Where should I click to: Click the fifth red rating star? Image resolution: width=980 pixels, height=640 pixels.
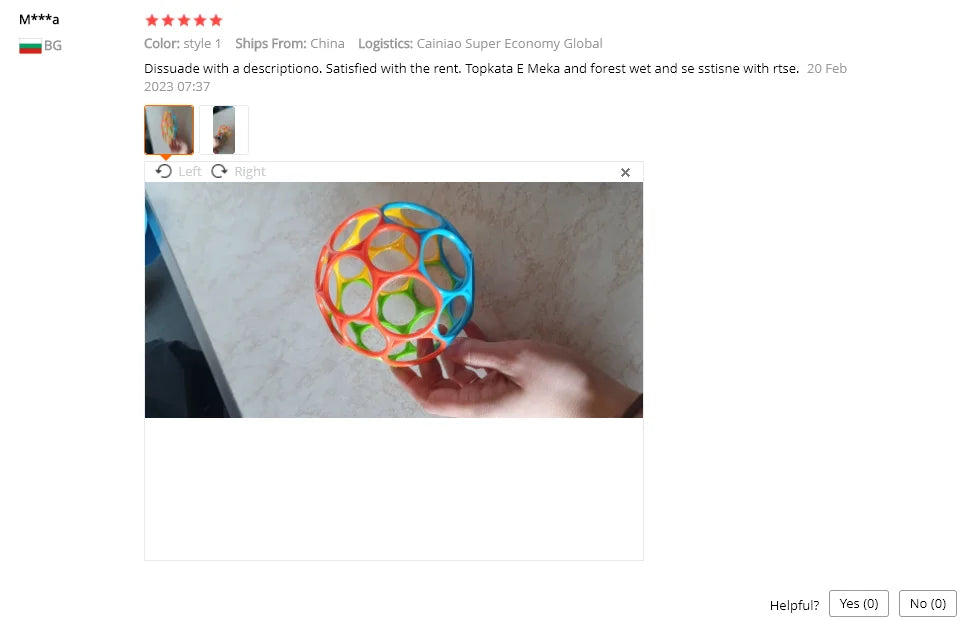click(216, 21)
